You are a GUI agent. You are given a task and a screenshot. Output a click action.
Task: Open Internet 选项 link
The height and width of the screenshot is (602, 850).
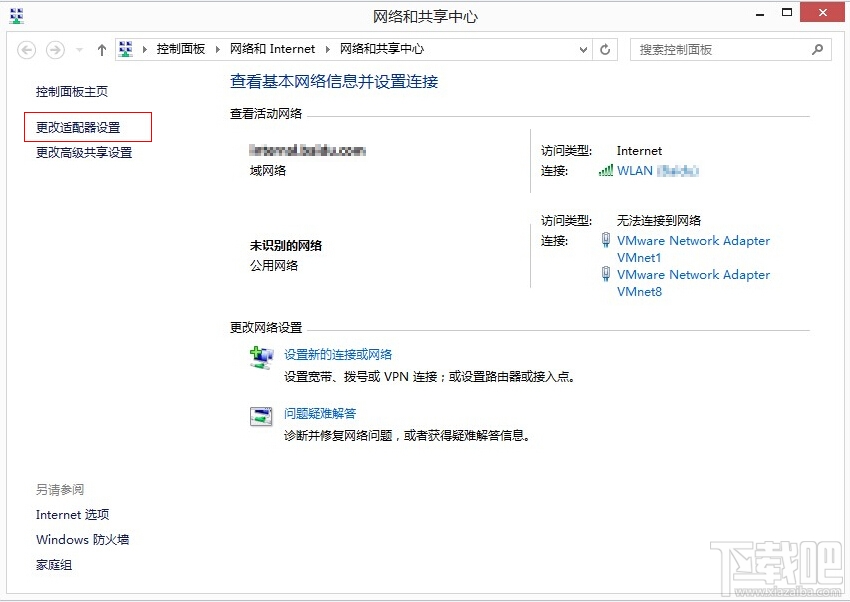73,515
